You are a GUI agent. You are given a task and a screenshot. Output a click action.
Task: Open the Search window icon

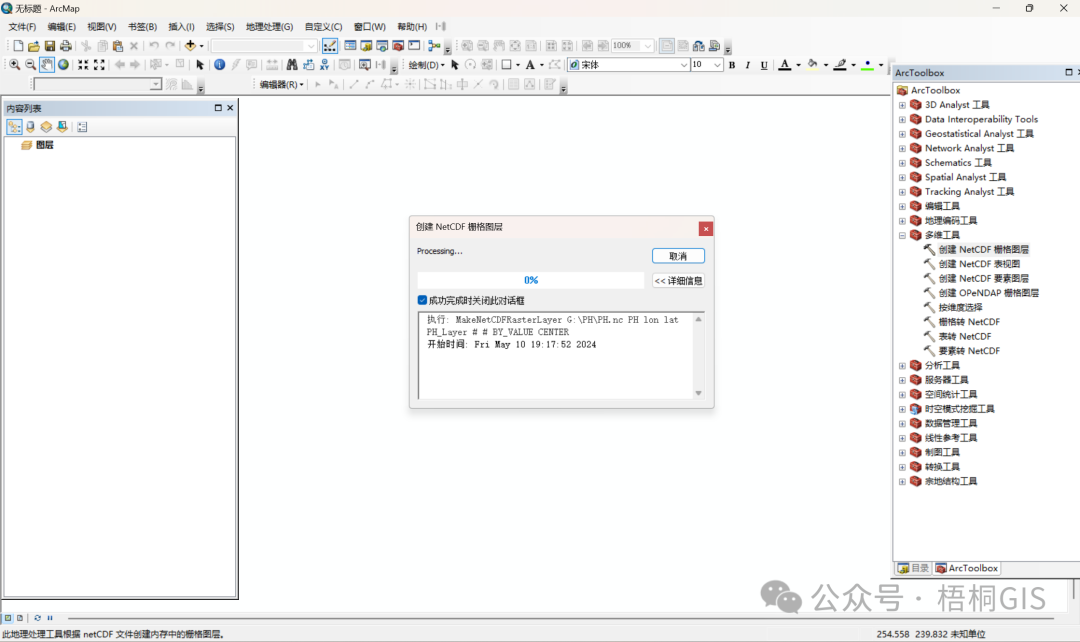pyautogui.click(x=382, y=46)
